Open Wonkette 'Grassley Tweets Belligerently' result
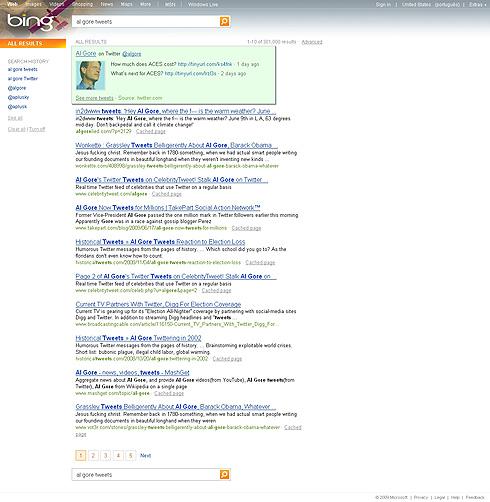This screenshot has height=502, width=490. coord(176,145)
